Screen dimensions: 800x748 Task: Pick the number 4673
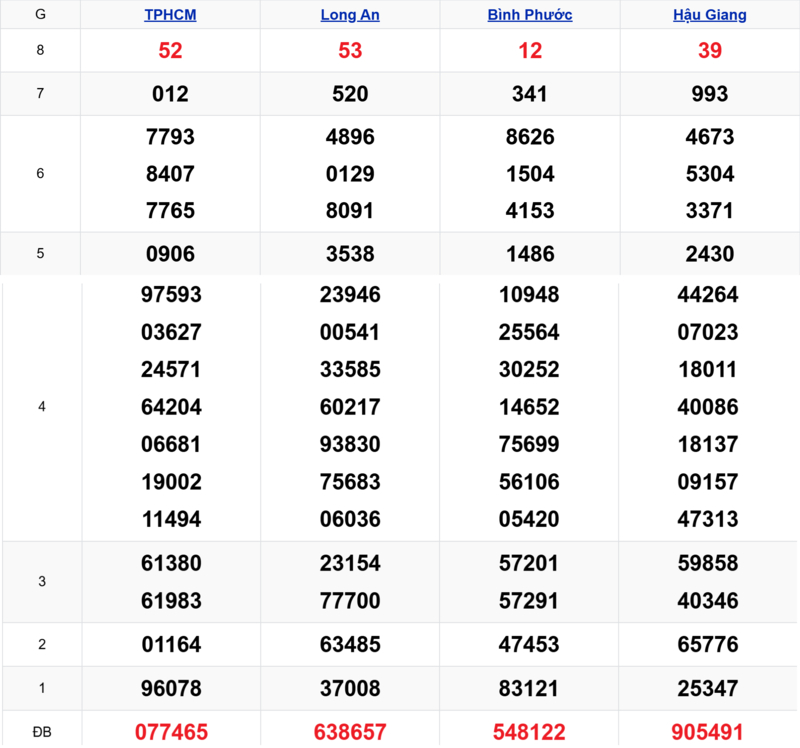710,137
